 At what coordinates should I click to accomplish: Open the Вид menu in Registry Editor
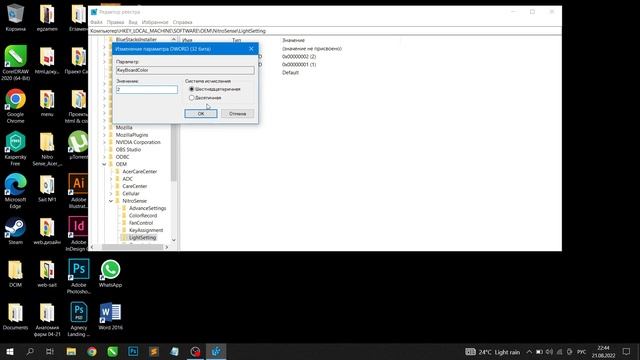133,22
